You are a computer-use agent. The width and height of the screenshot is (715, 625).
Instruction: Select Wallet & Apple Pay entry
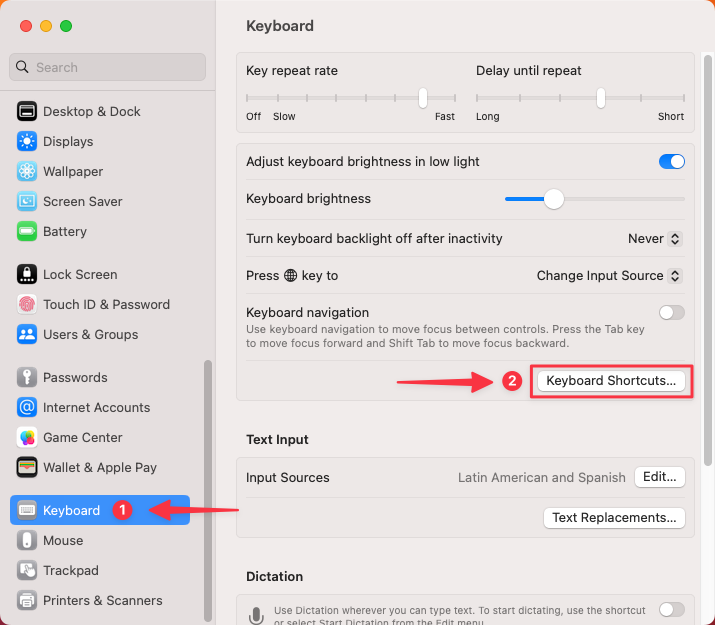100,468
